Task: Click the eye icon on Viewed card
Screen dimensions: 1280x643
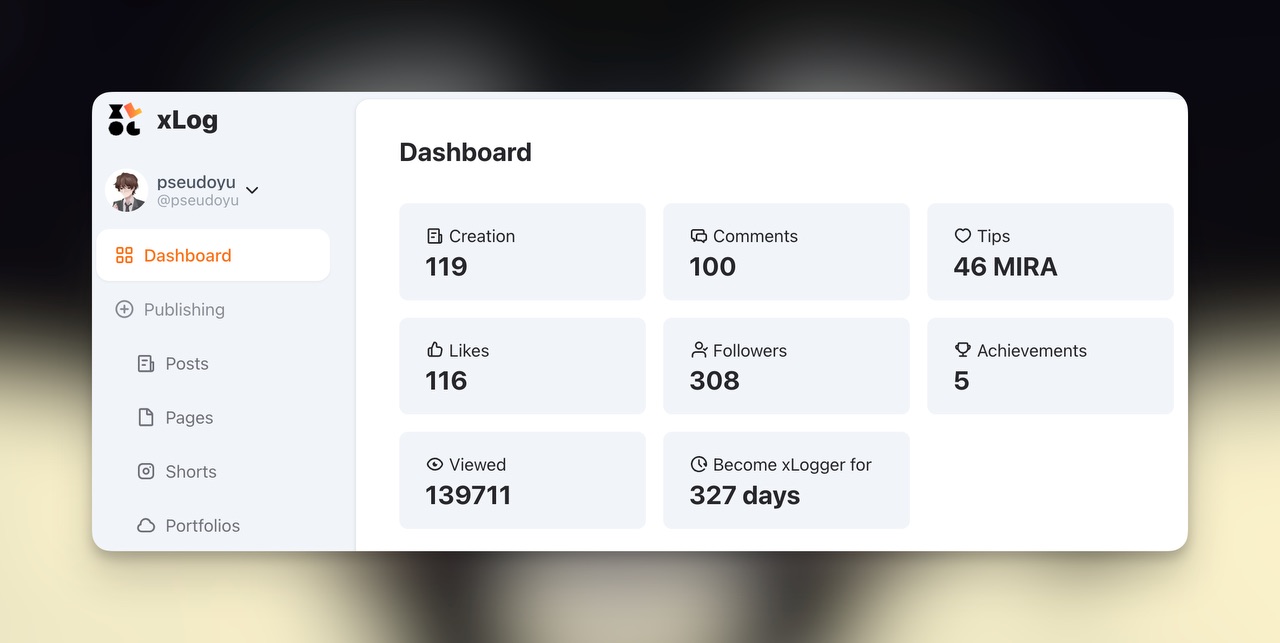Action: pos(434,464)
